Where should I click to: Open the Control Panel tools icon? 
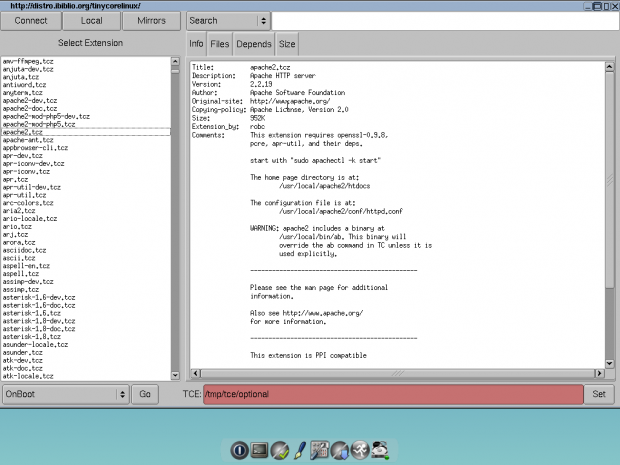pos(319,450)
